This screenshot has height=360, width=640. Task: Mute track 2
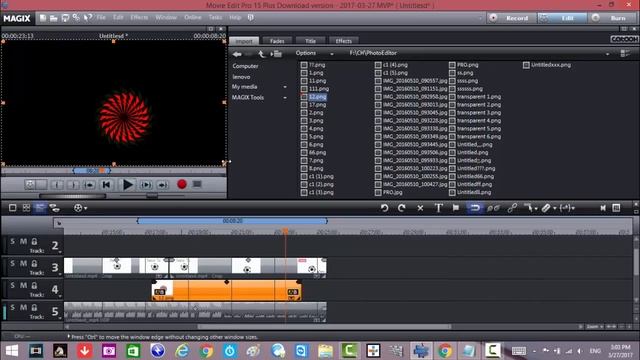23,242
